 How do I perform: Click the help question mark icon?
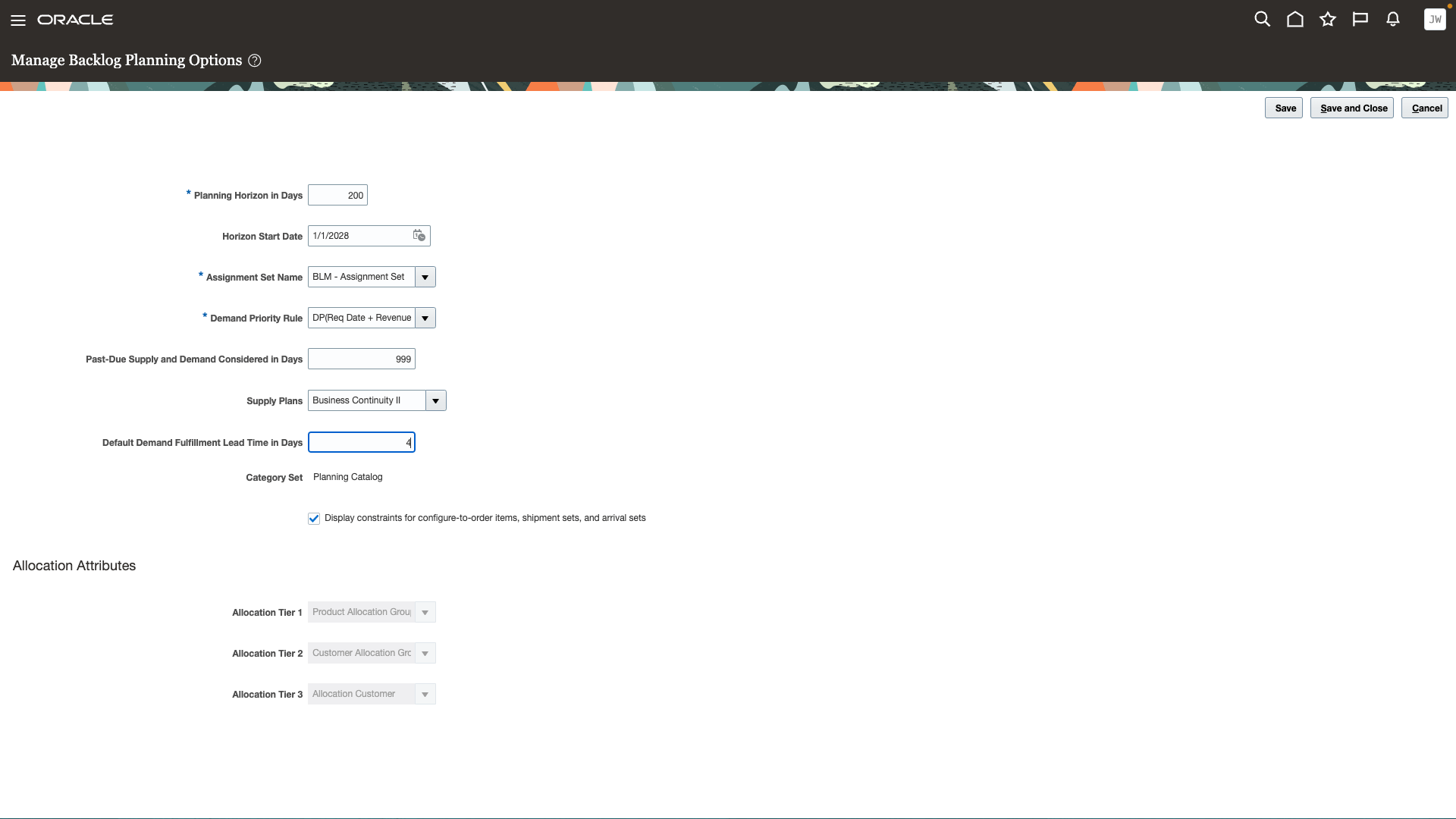[x=255, y=61]
